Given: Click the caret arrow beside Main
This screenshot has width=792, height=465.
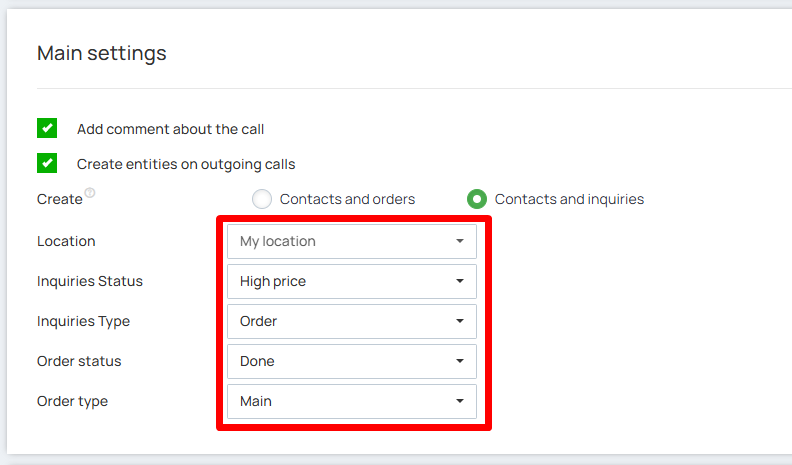Looking at the screenshot, I should coord(459,401).
